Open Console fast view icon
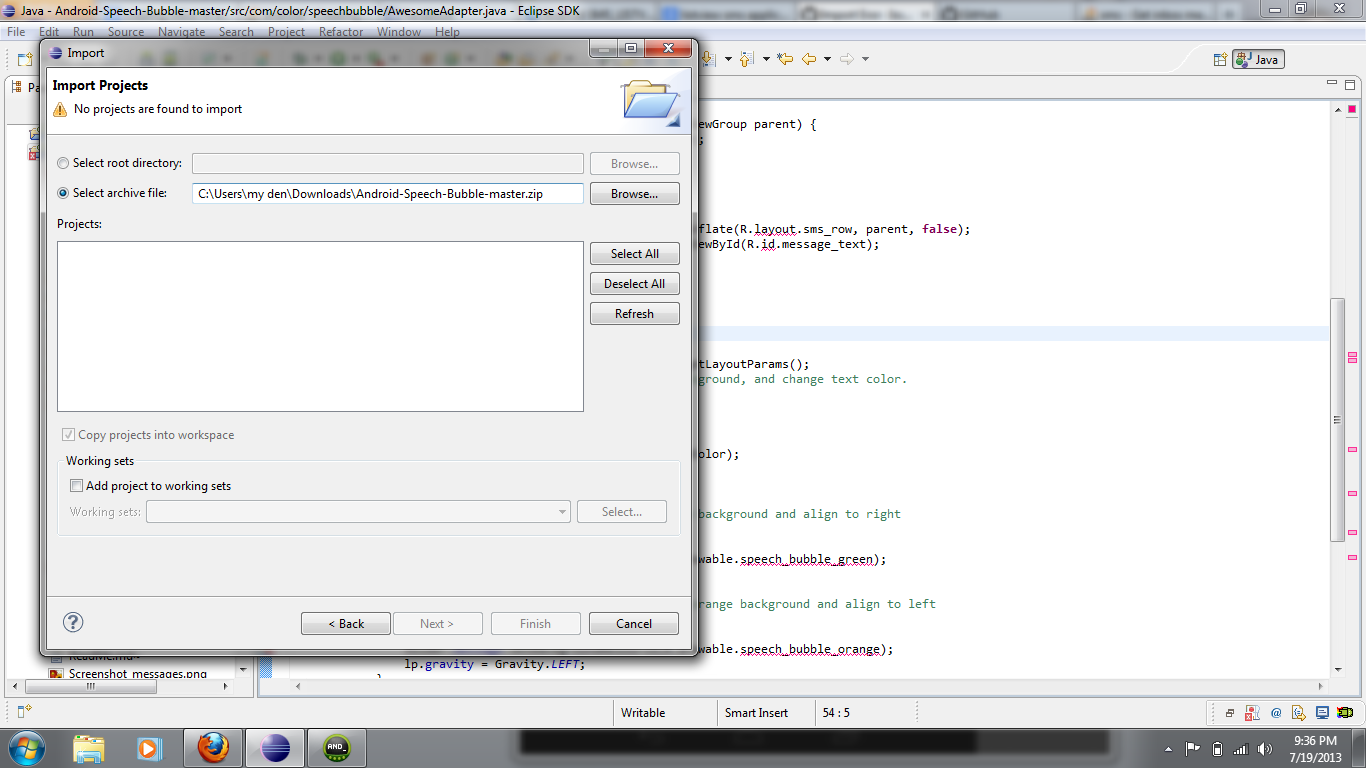Image resolution: width=1366 pixels, height=768 pixels. [x=1322, y=713]
